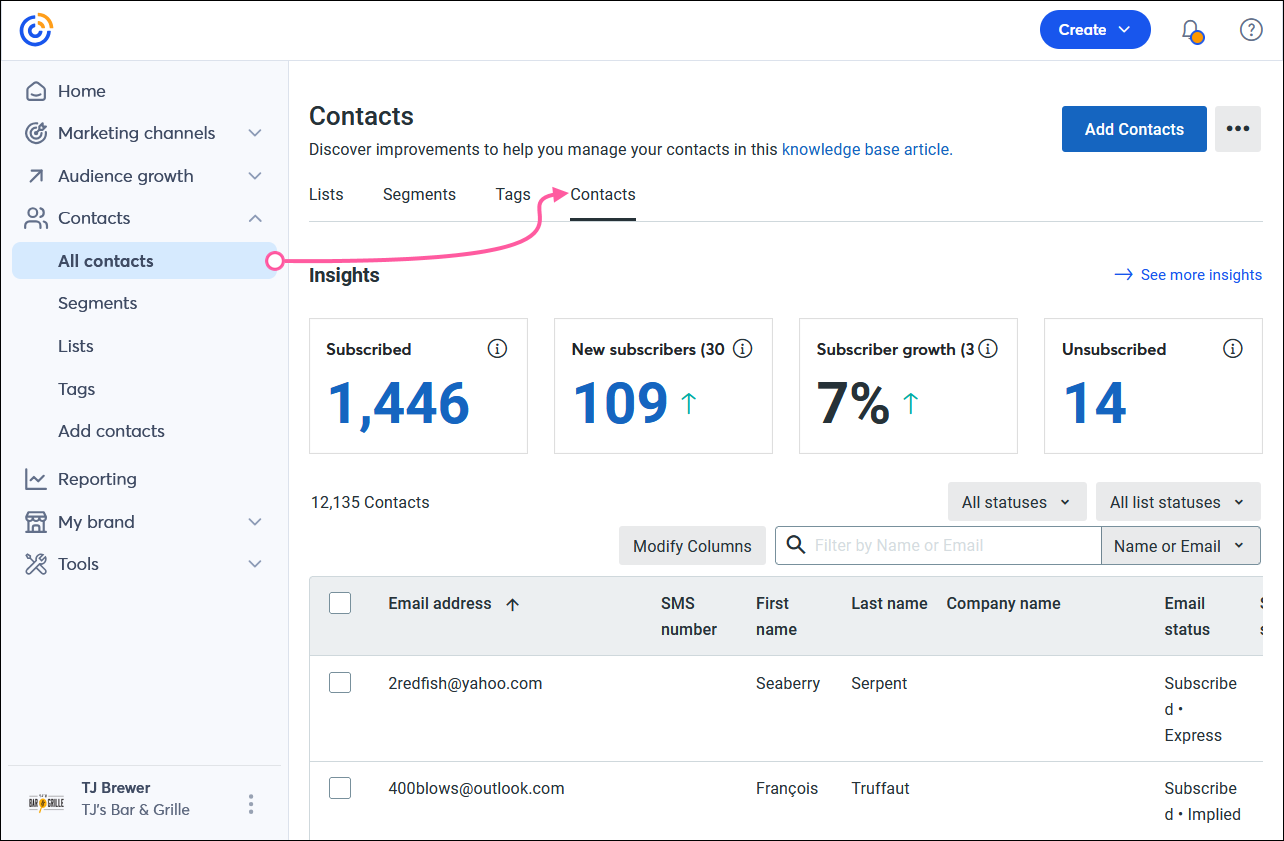
Task: Show info for Subscribed card
Action: (497, 349)
